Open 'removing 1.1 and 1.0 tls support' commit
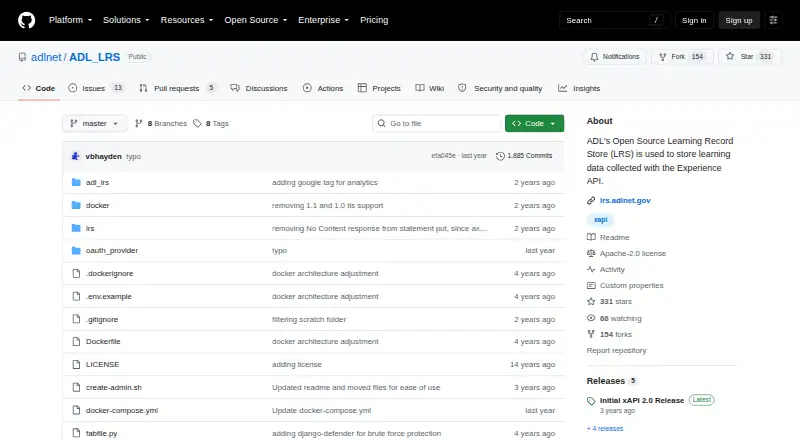800x440 pixels. click(328, 205)
